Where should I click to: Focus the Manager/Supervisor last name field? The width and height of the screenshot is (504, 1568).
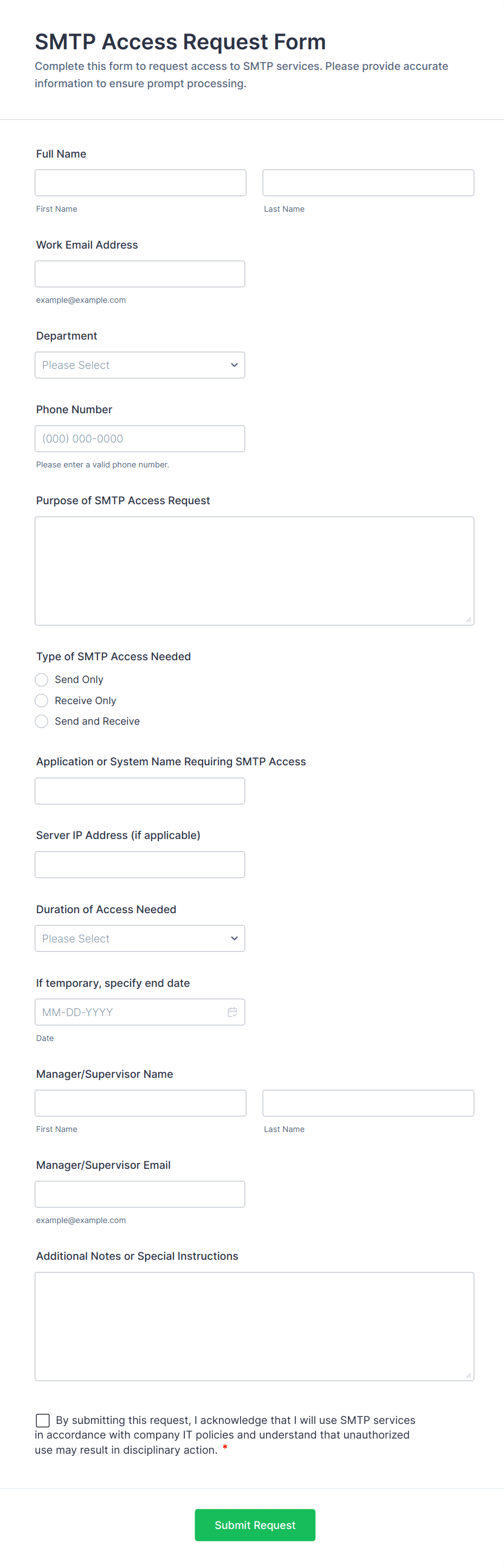(x=367, y=1103)
